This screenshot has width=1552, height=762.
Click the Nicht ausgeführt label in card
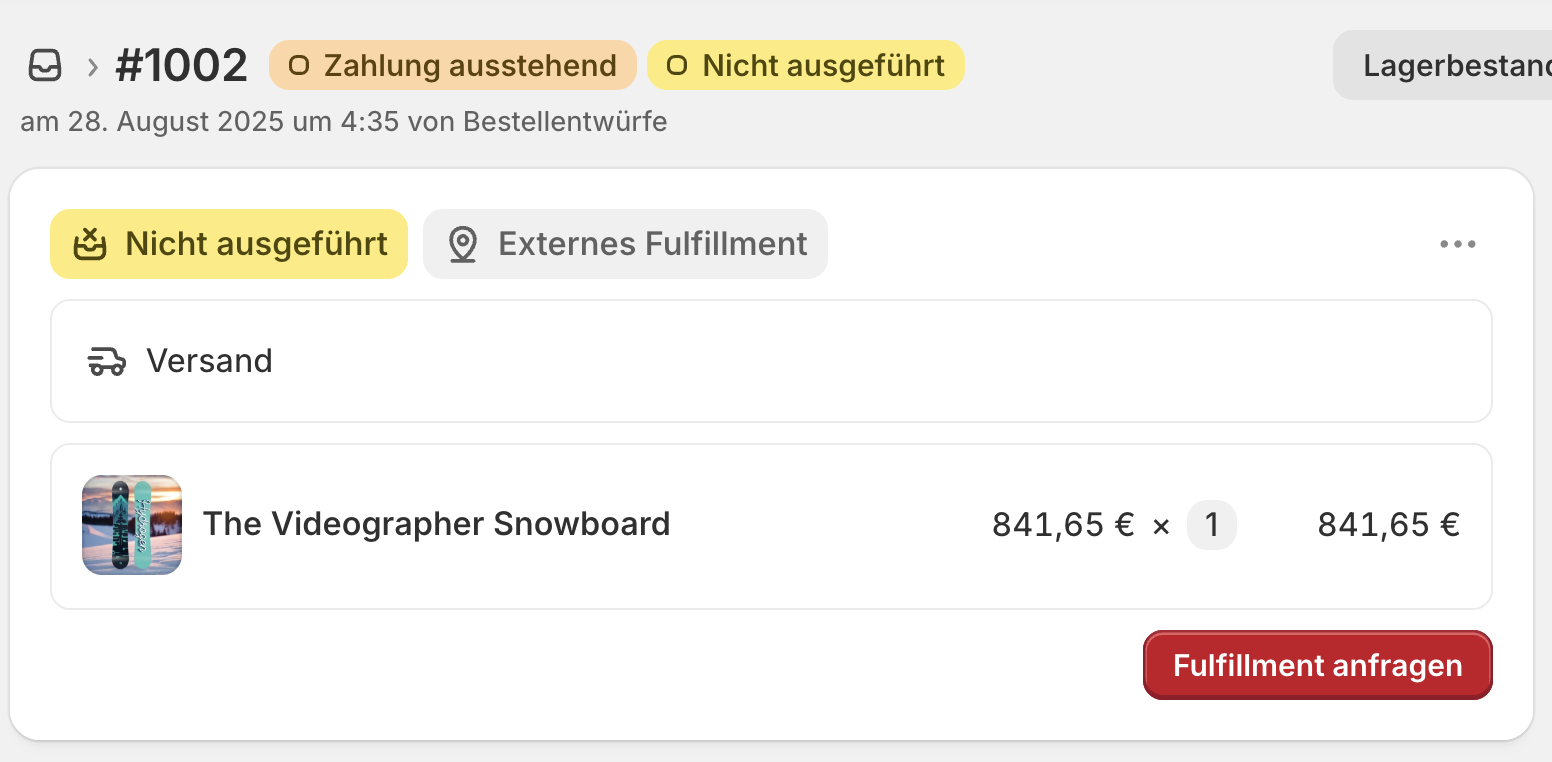(x=256, y=244)
